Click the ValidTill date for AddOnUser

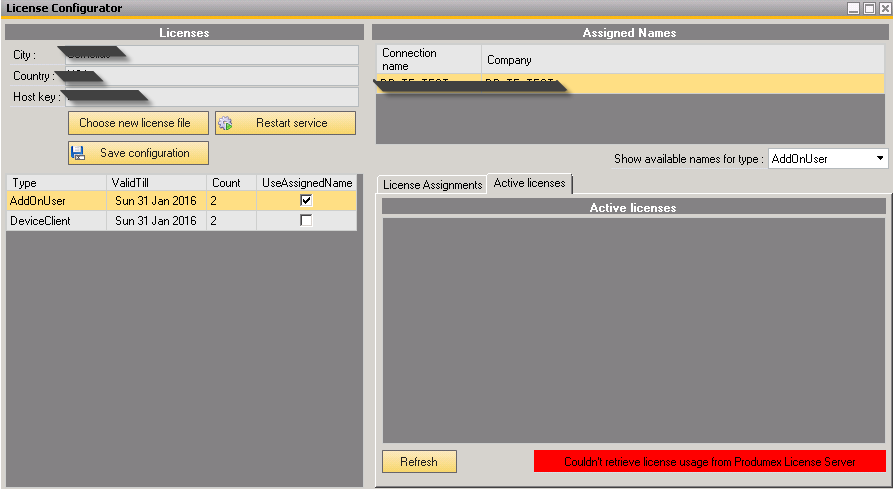point(156,201)
